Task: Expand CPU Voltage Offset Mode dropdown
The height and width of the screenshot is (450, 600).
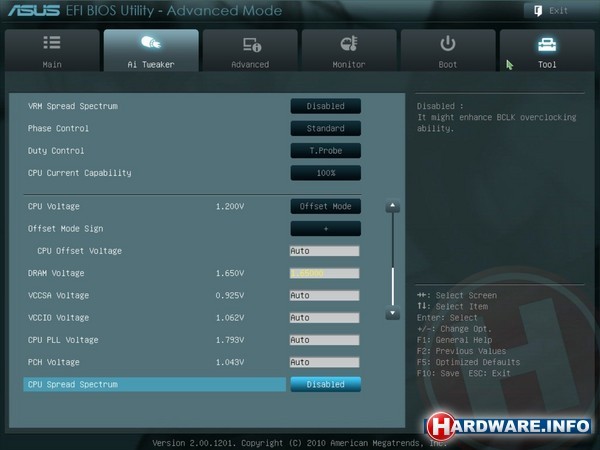Action: (x=325, y=206)
